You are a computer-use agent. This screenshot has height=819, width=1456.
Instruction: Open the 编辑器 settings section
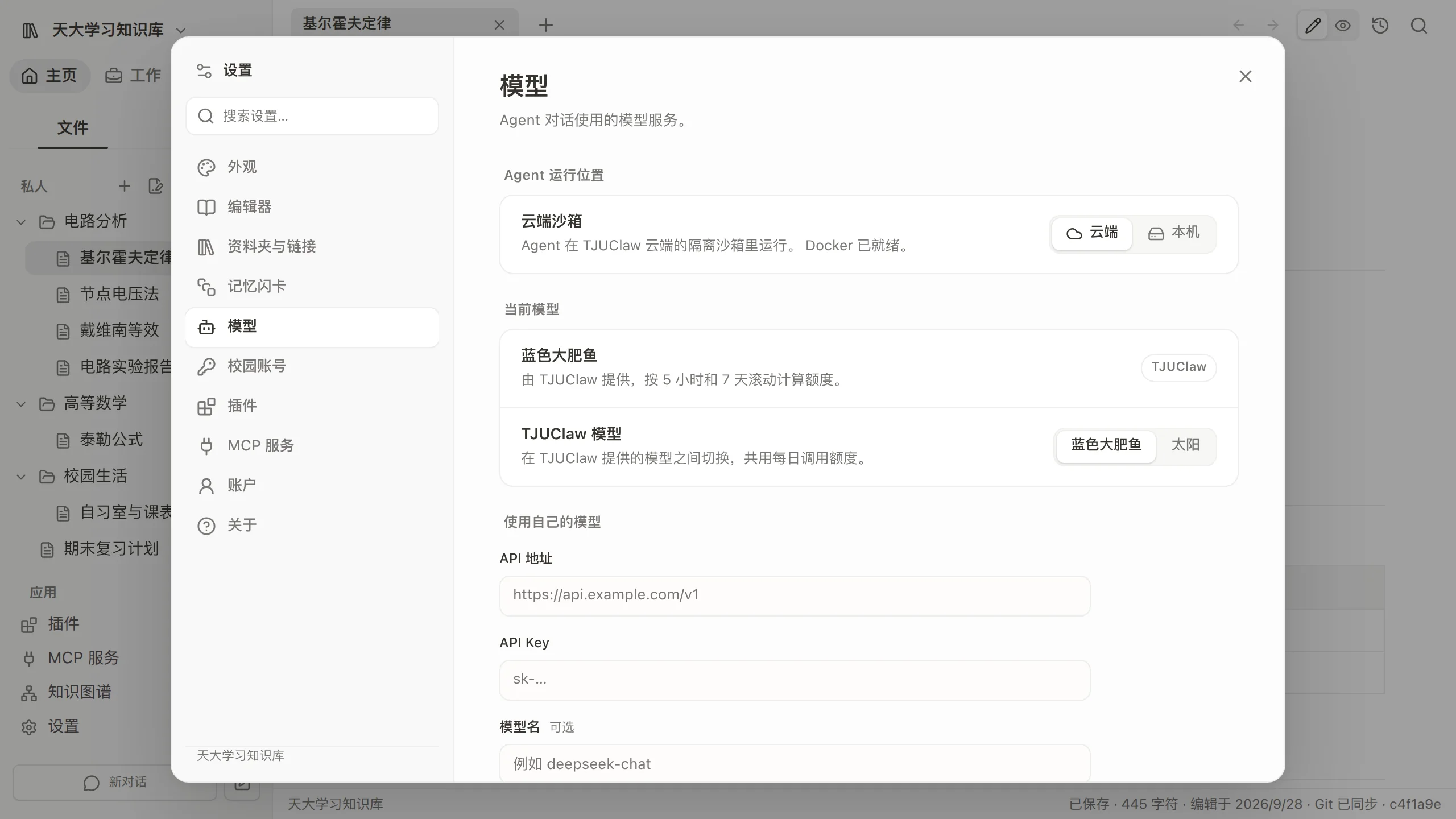tap(312, 207)
